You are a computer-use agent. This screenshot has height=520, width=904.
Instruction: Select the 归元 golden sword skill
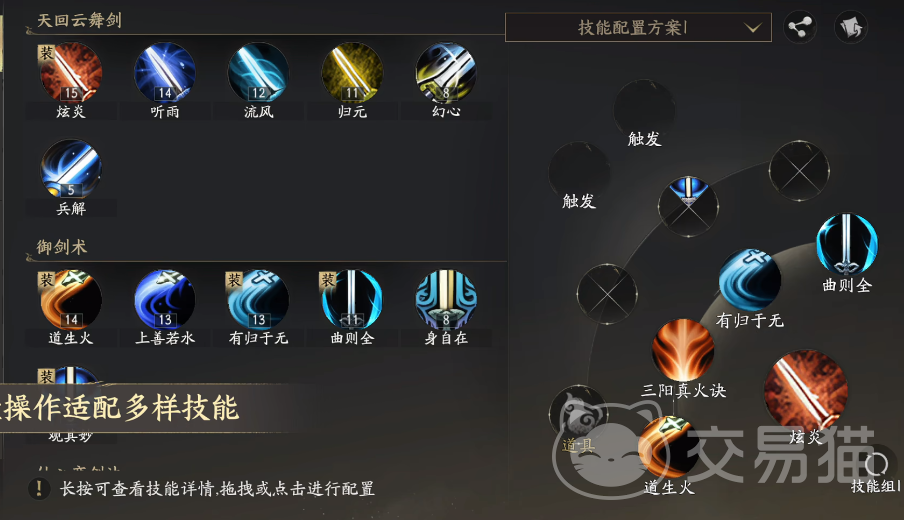pyautogui.click(x=352, y=72)
